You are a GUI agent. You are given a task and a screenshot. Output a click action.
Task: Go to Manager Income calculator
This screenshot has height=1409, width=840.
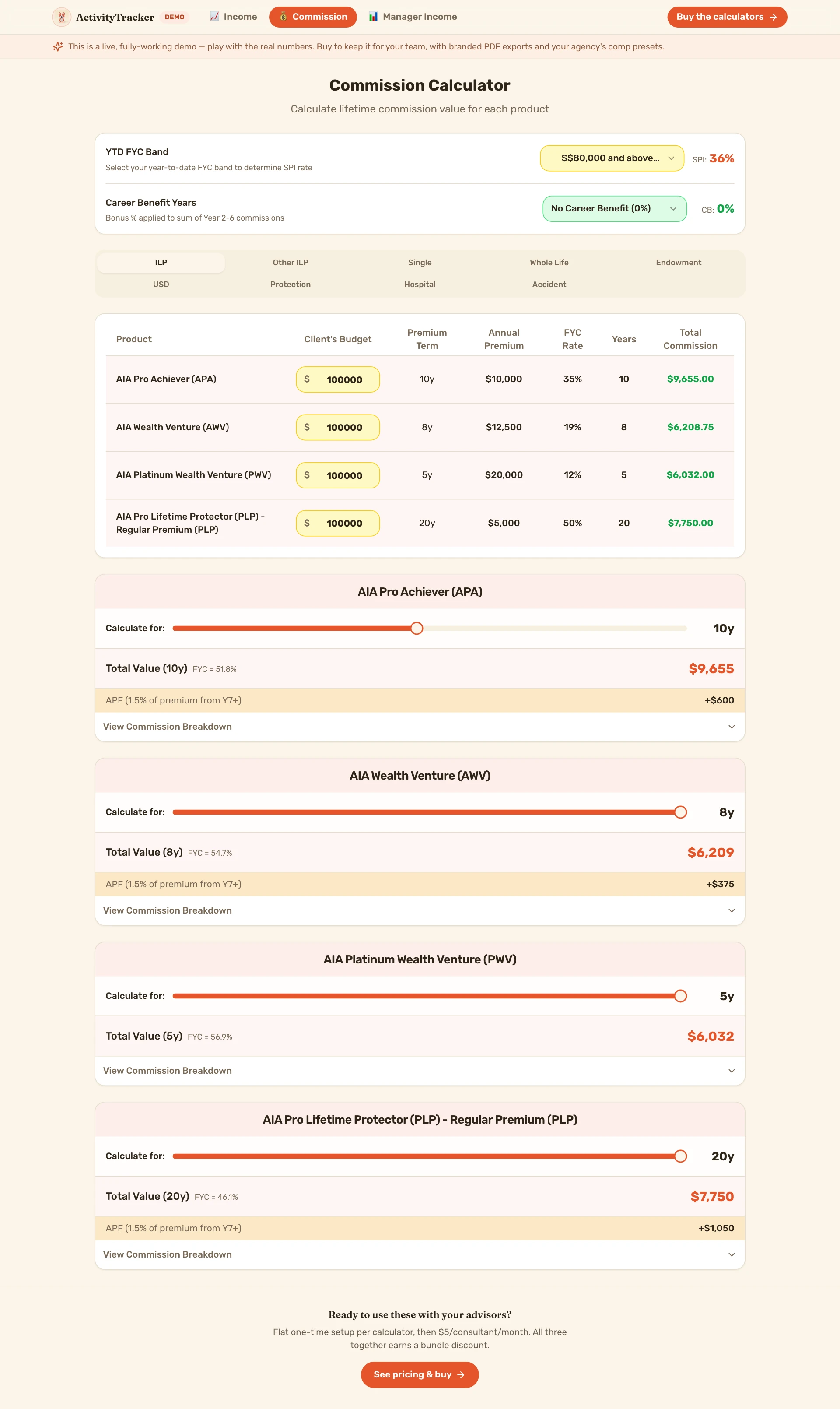(413, 17)
